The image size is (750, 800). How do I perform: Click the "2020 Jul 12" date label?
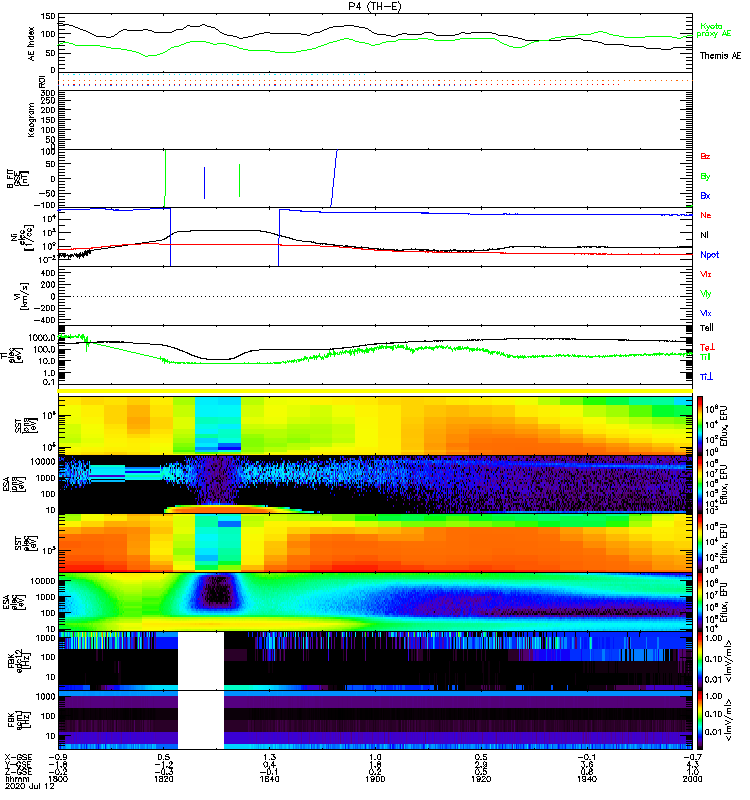pyautogui.click(x=30, y=786)
